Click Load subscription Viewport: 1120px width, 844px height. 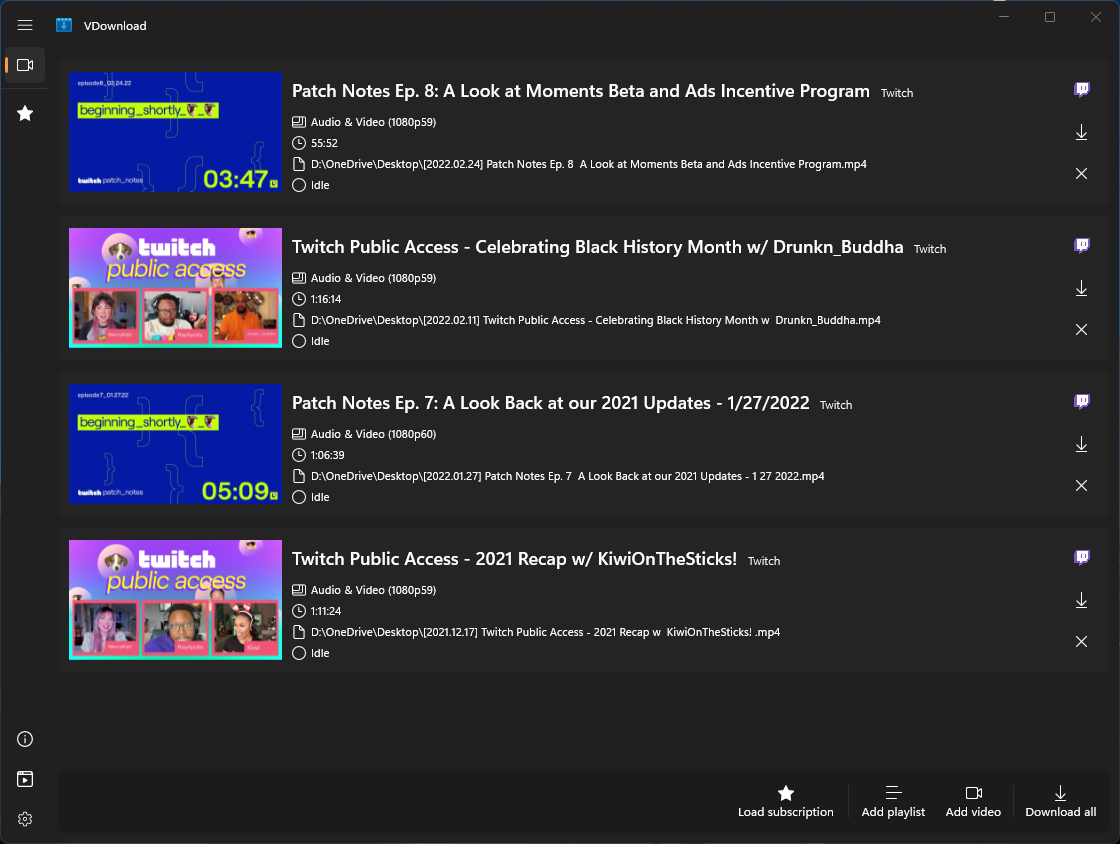pos(786,800)
